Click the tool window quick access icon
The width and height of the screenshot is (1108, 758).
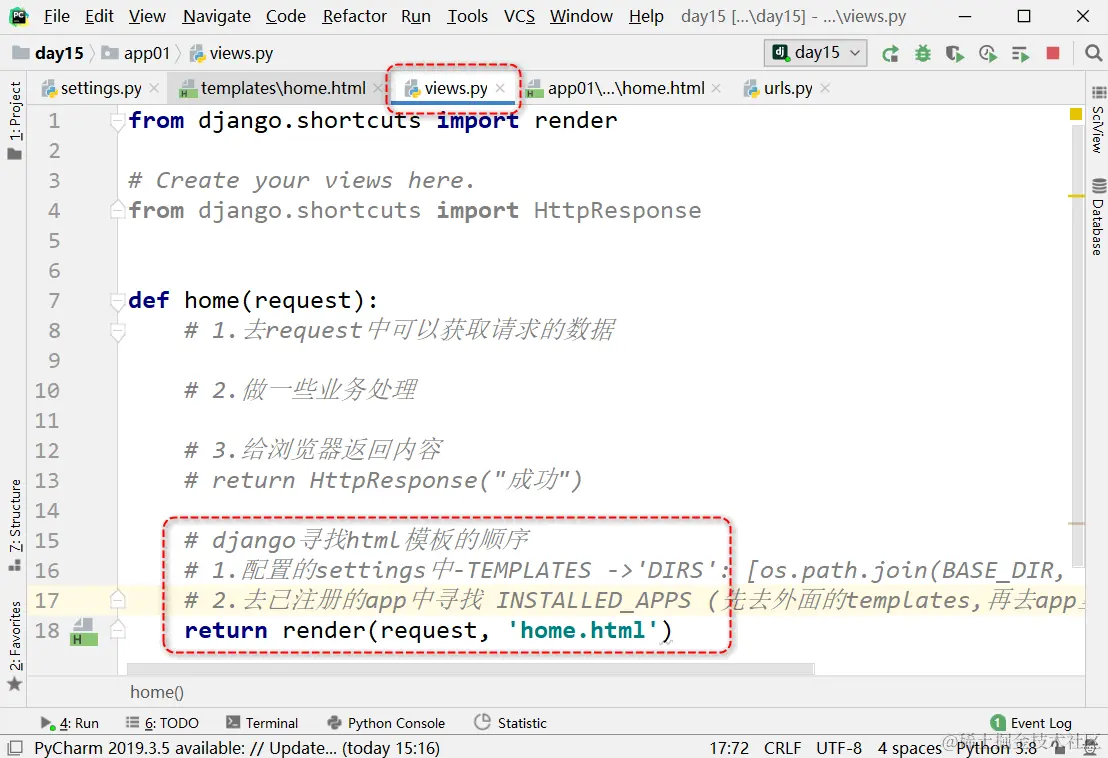tap(15, 747)
